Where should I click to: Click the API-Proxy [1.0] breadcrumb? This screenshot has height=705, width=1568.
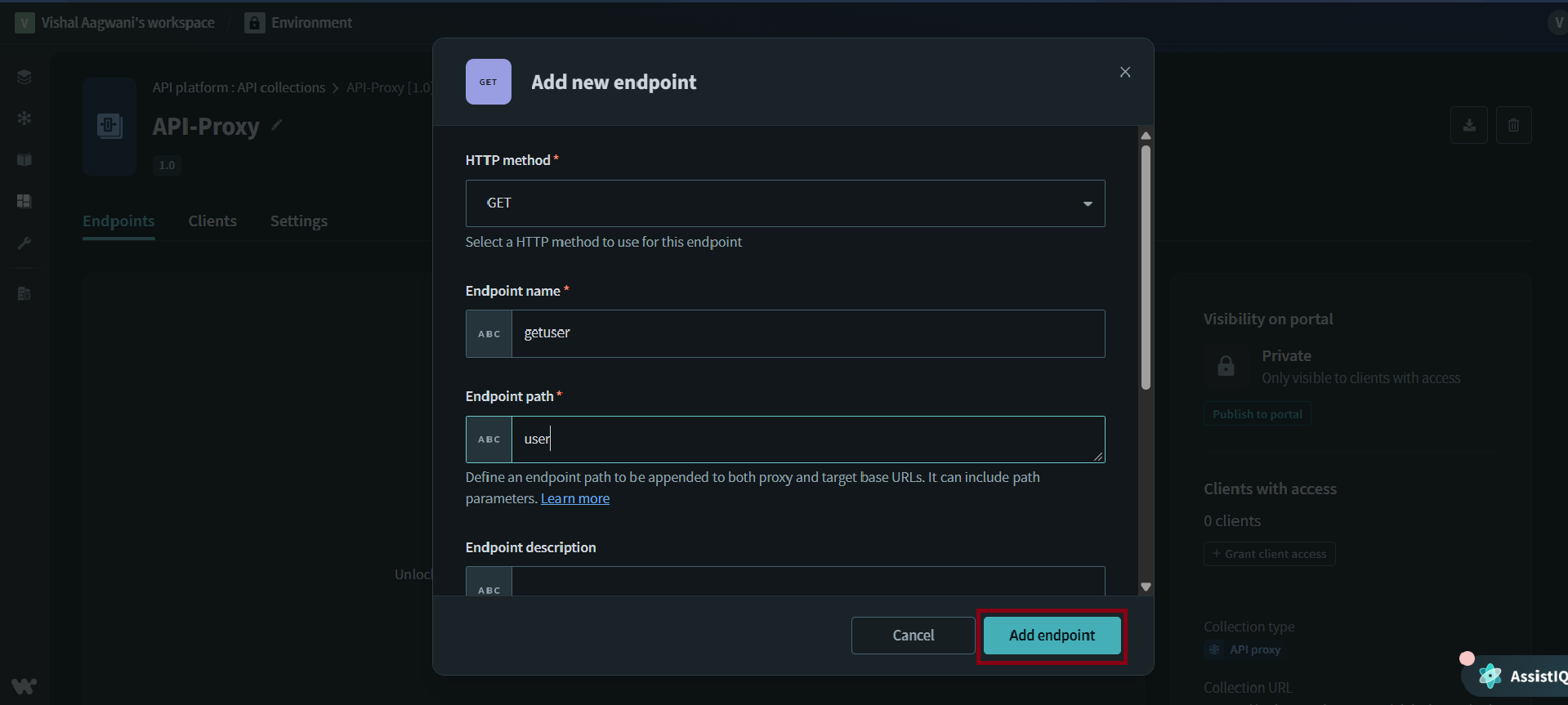(x=389, y=87)
